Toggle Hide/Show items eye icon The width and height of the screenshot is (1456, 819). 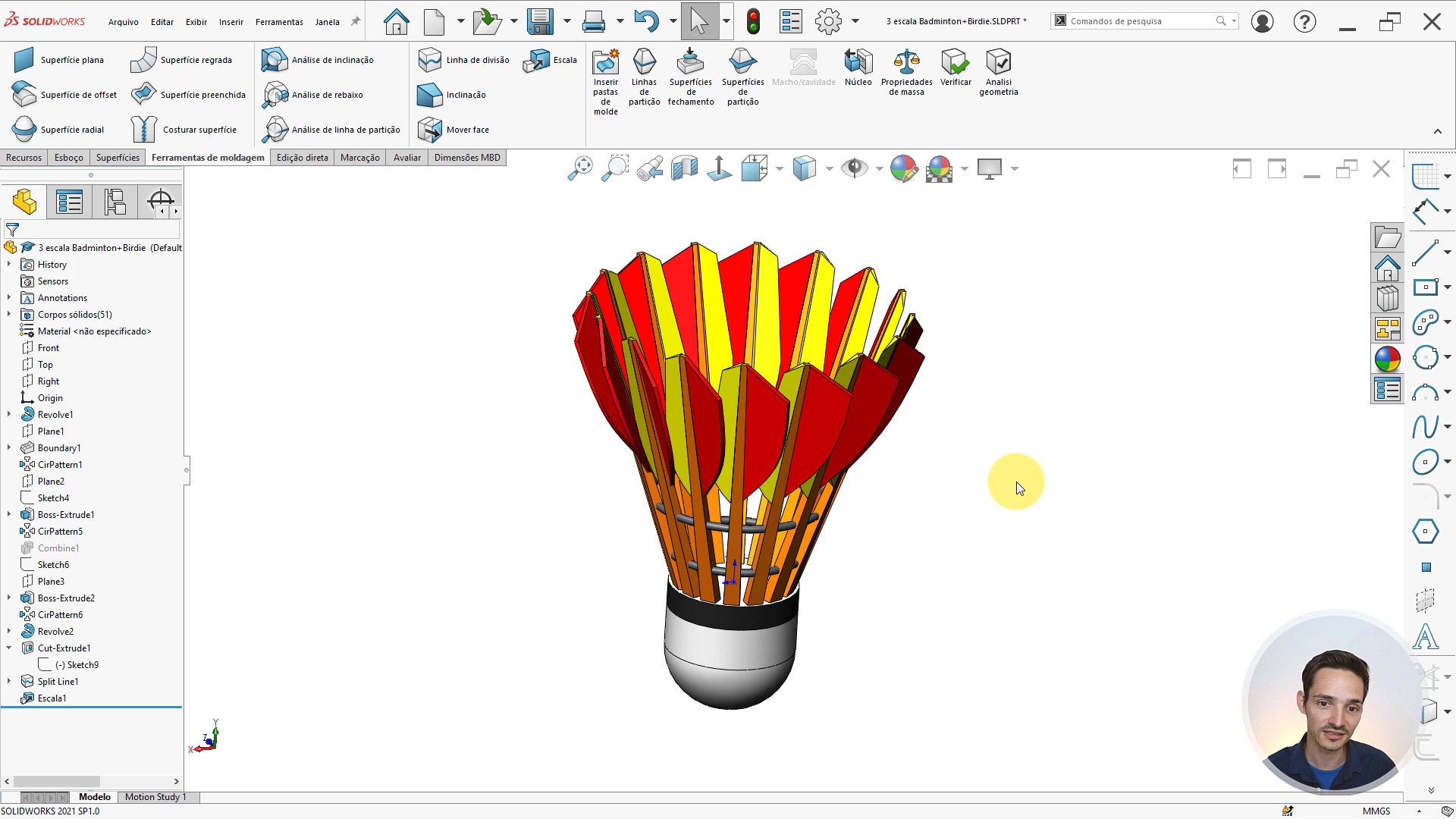coord(855,168)
